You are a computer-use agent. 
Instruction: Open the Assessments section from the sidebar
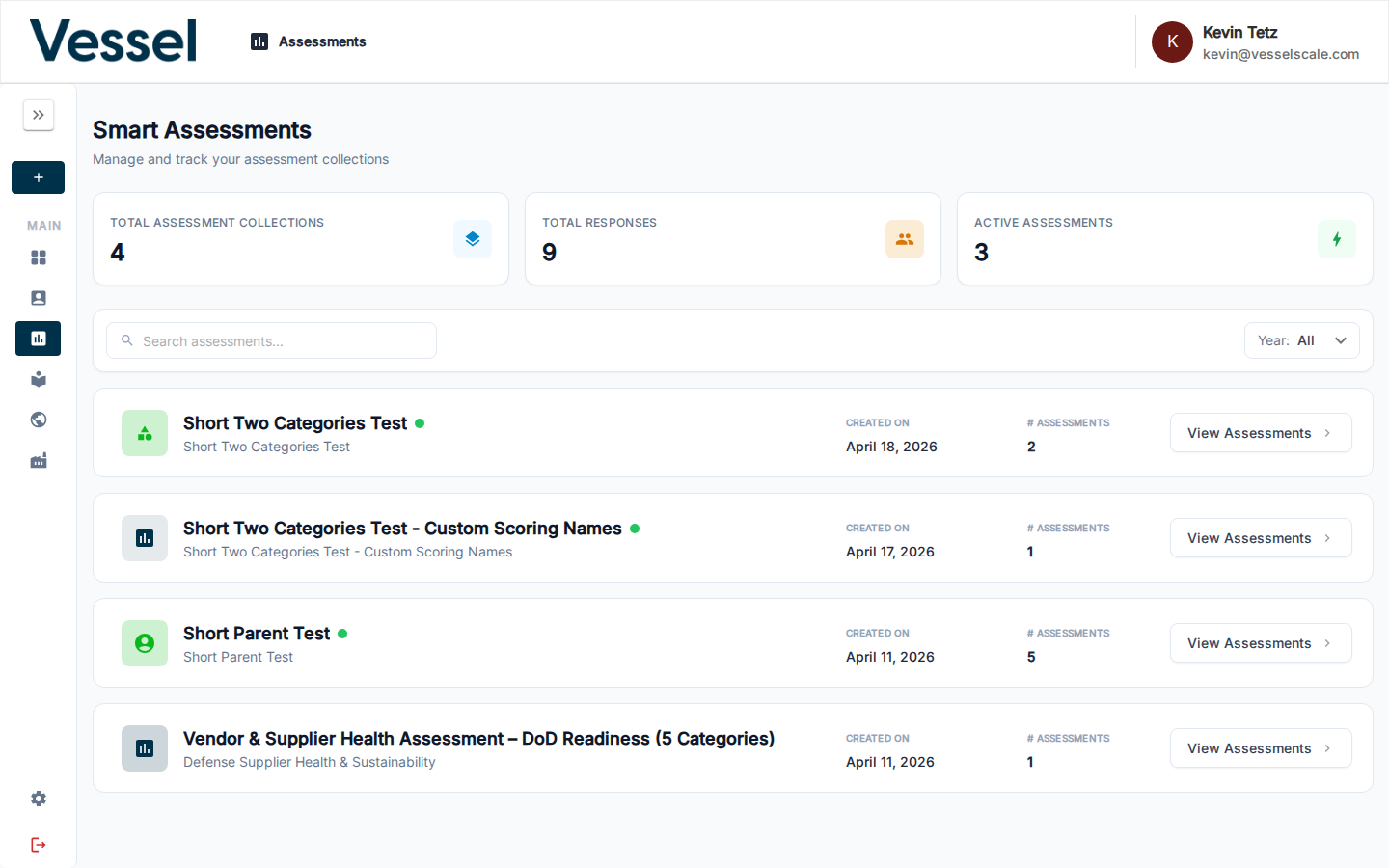38,339
